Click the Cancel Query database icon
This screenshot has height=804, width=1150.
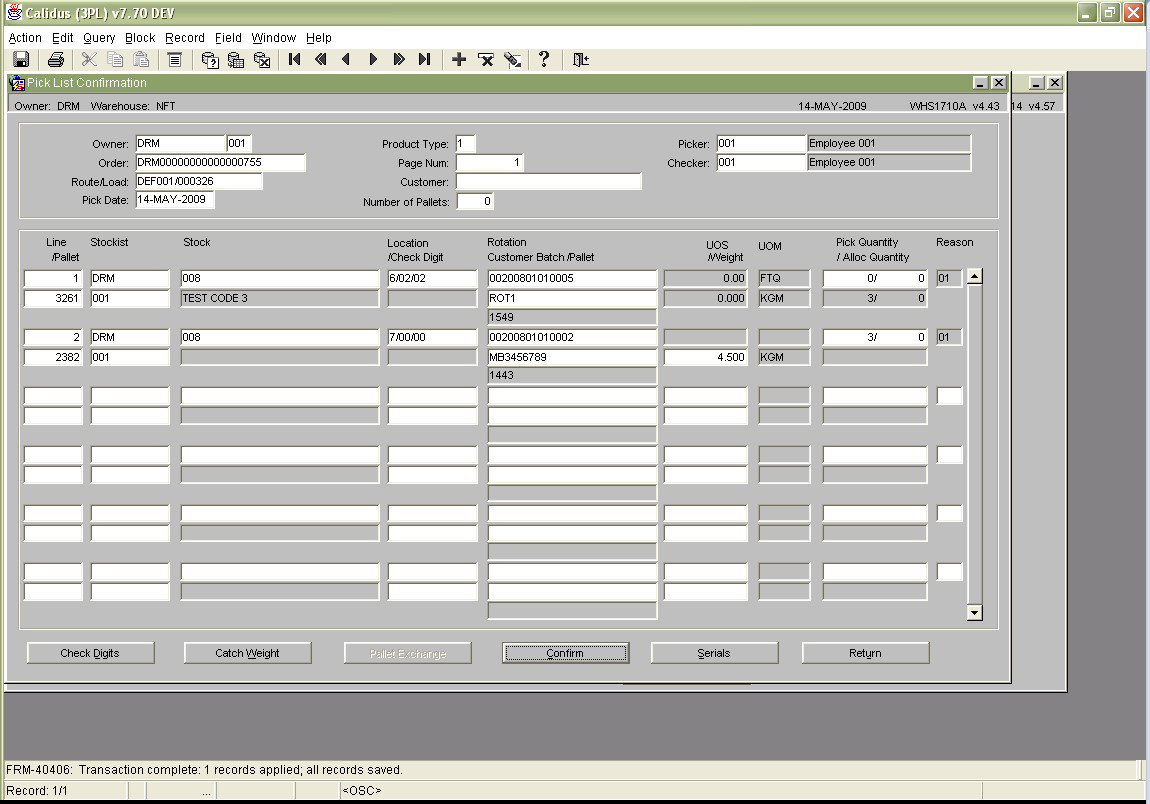pos(262,59)
